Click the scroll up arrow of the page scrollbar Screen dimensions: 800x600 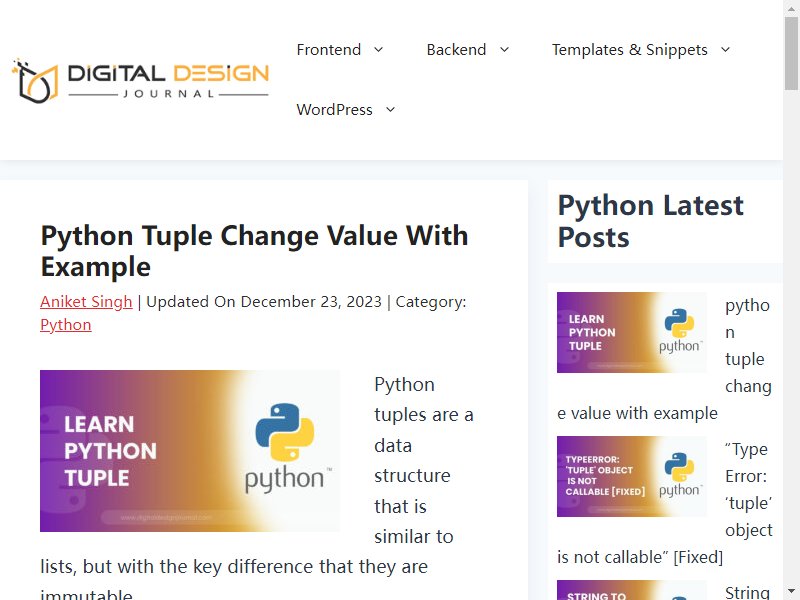pyautogui.click(x=791, y=8)
